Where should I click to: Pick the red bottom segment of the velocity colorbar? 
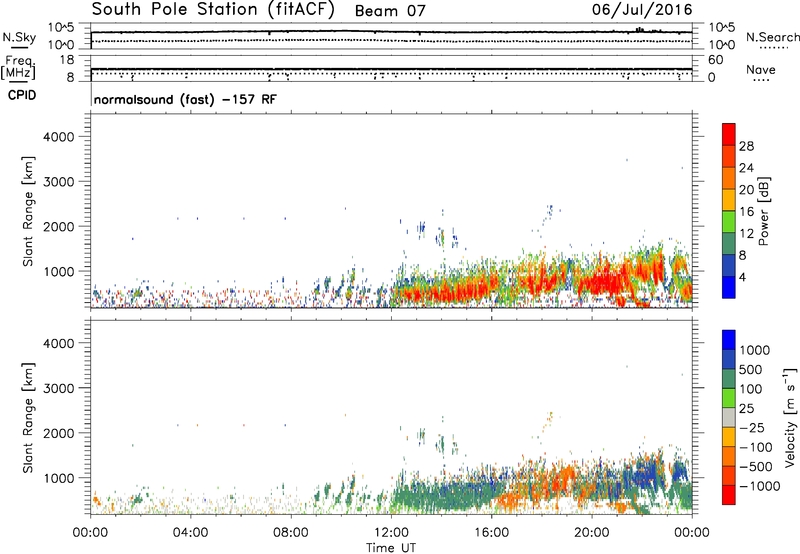(x=729, y=495)
